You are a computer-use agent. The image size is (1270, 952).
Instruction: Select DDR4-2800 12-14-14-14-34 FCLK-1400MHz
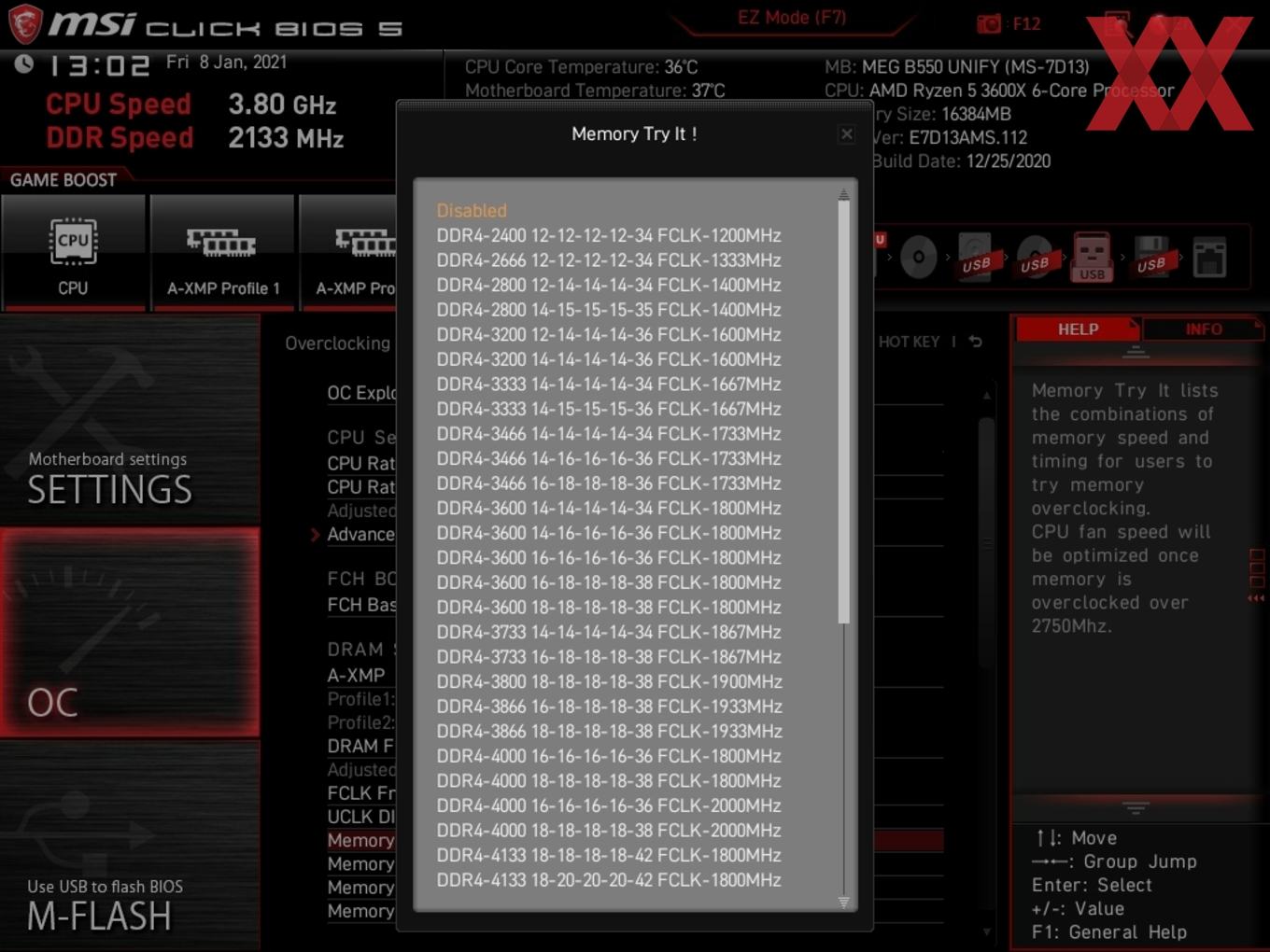(609, 285)
